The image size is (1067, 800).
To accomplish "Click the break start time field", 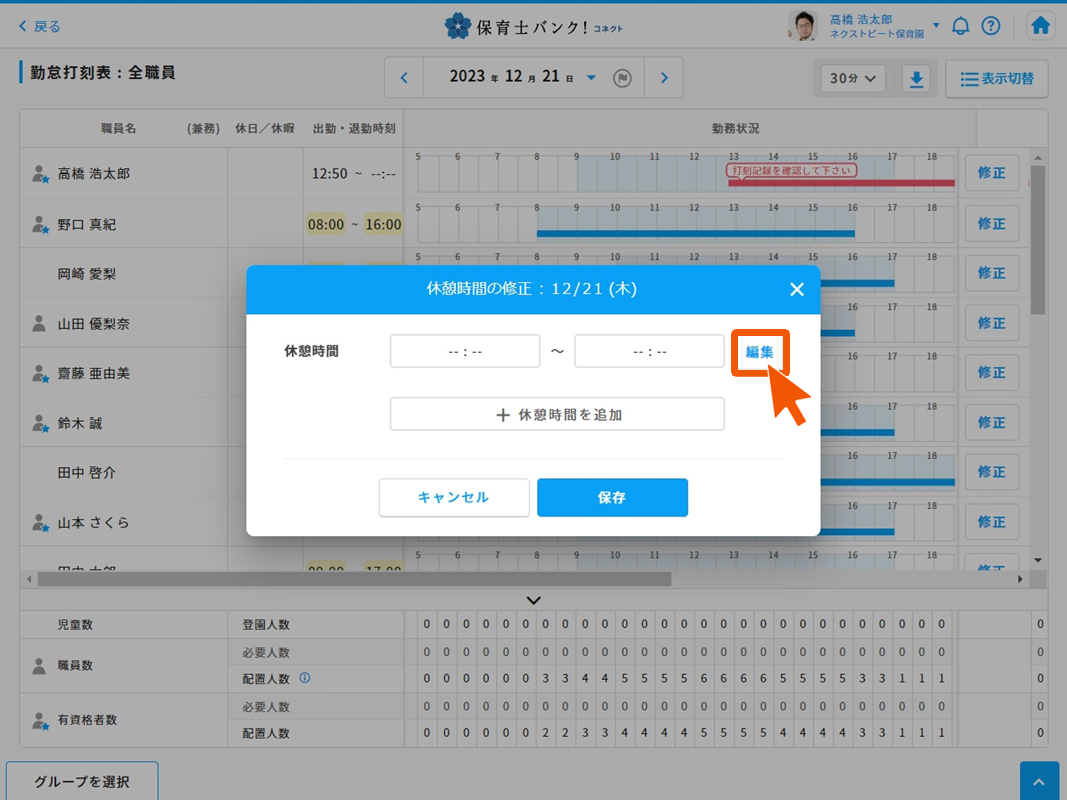I will (x=465, y=351).
